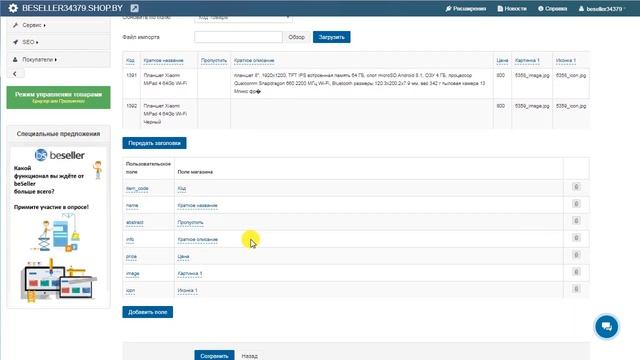Change shop field Картинка 1 in image row

point(190,273)
